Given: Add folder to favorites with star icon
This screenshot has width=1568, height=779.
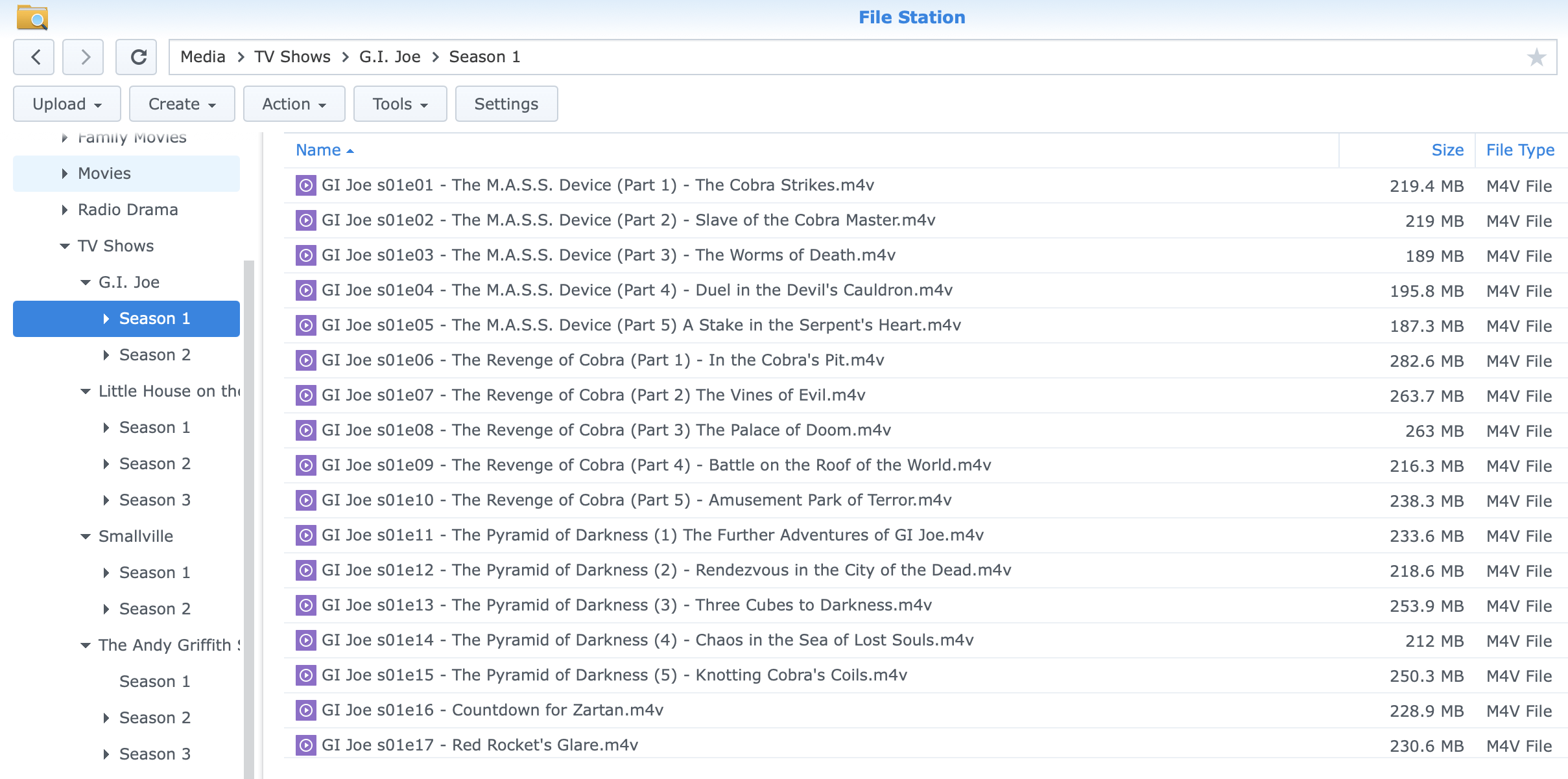Looking at the screenshot, I should pos(1536,57).
